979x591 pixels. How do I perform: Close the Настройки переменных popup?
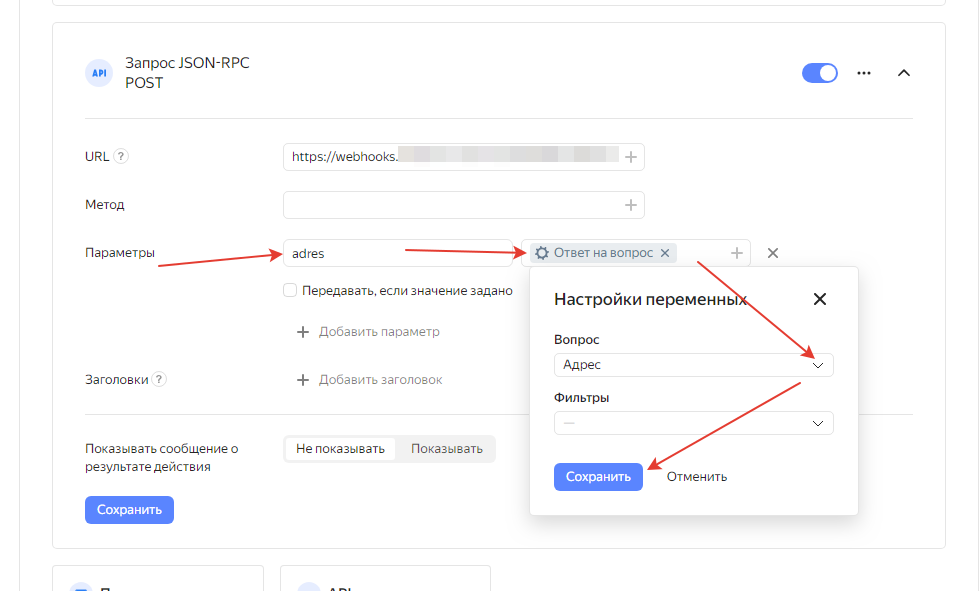(x=819, y=299)
